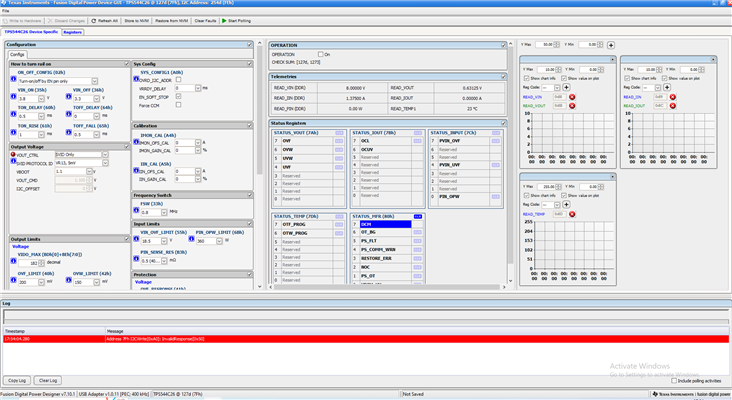Collapse the How to turn rail on section

click(x=127, y=63)
